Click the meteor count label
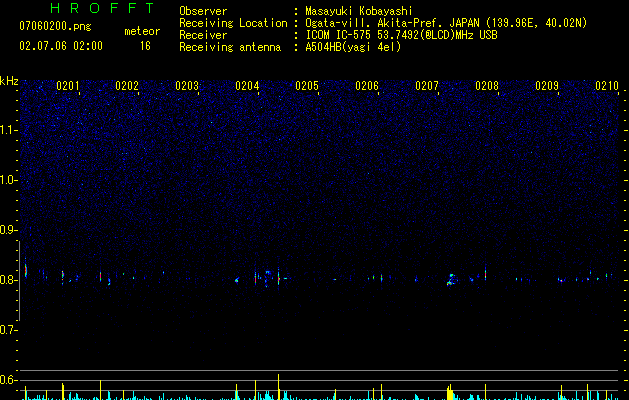Viewport: 629px width, 400px height. [x=142, y=31]
